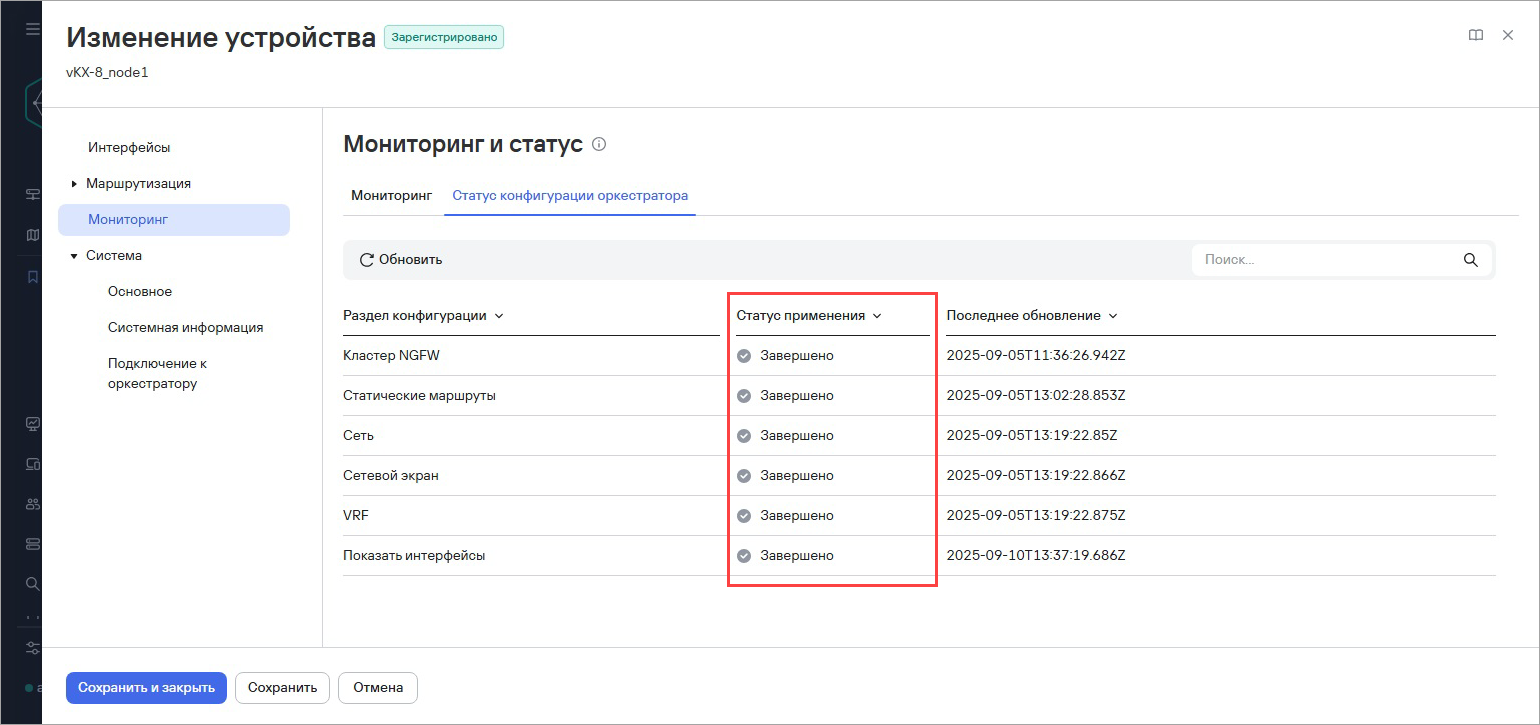
Task: Click the timestamp 2025-09-05T13:19:22.85Z
Action: pos(1032,436)
